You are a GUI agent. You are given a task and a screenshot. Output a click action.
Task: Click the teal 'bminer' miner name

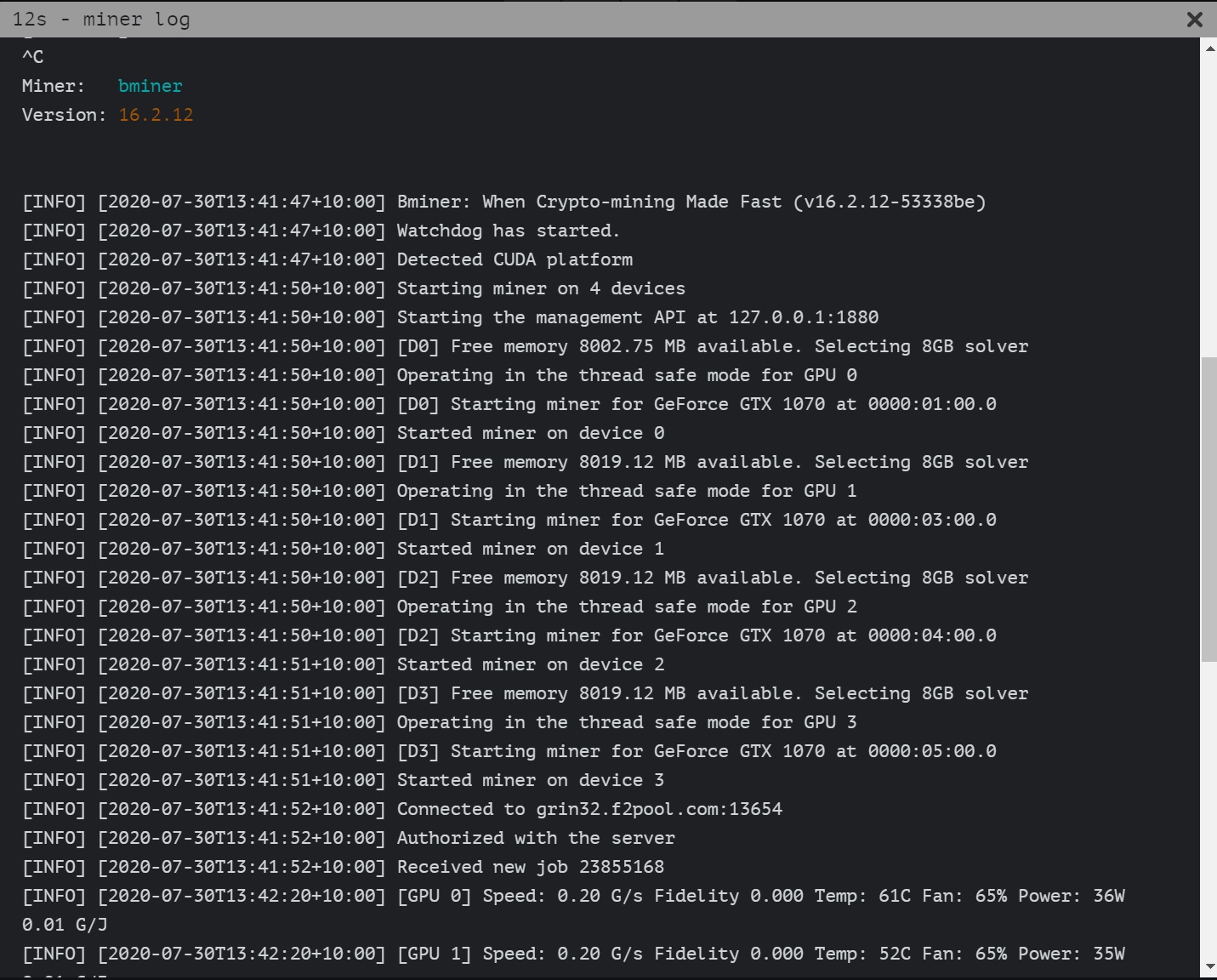coord(151,86)
